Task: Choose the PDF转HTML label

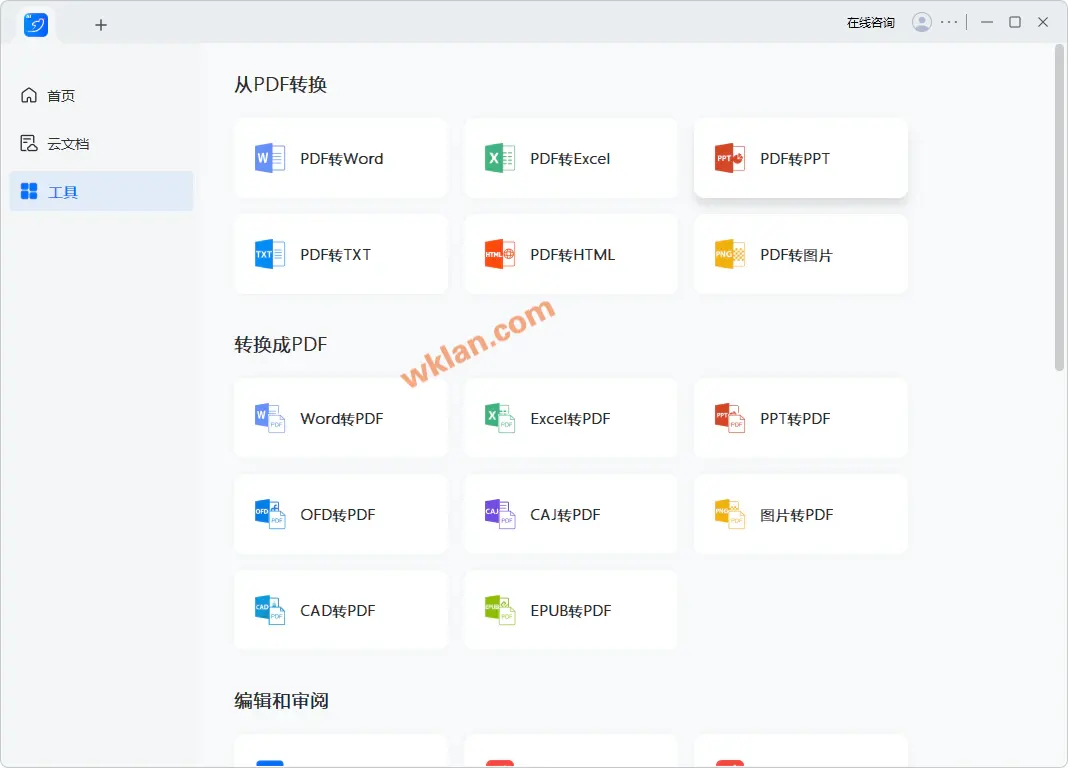Action: pos(573,255)
